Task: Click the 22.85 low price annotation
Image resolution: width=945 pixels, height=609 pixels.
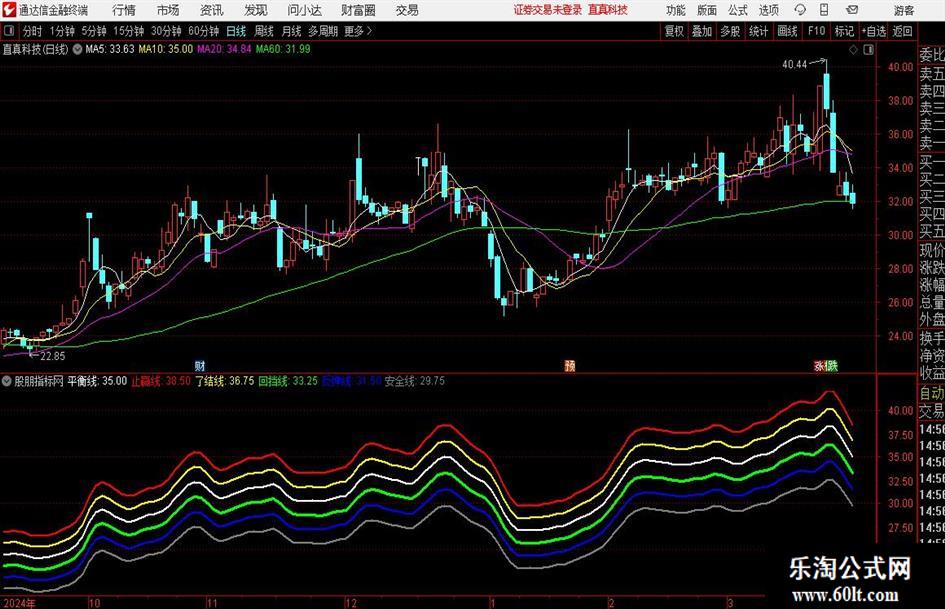Action: [x=52, y=356]
